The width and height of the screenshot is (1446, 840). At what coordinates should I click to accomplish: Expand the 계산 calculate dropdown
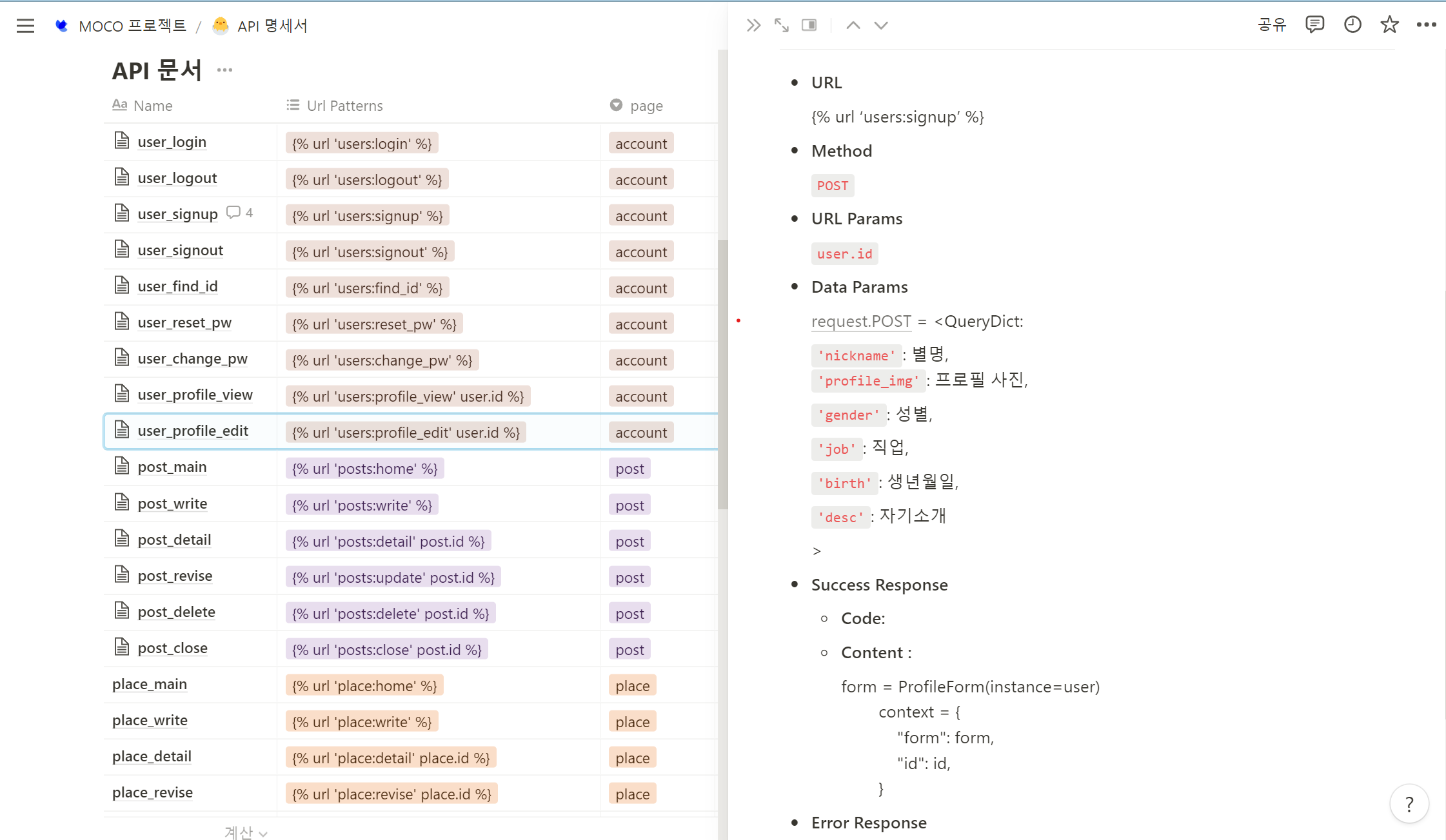245,832
